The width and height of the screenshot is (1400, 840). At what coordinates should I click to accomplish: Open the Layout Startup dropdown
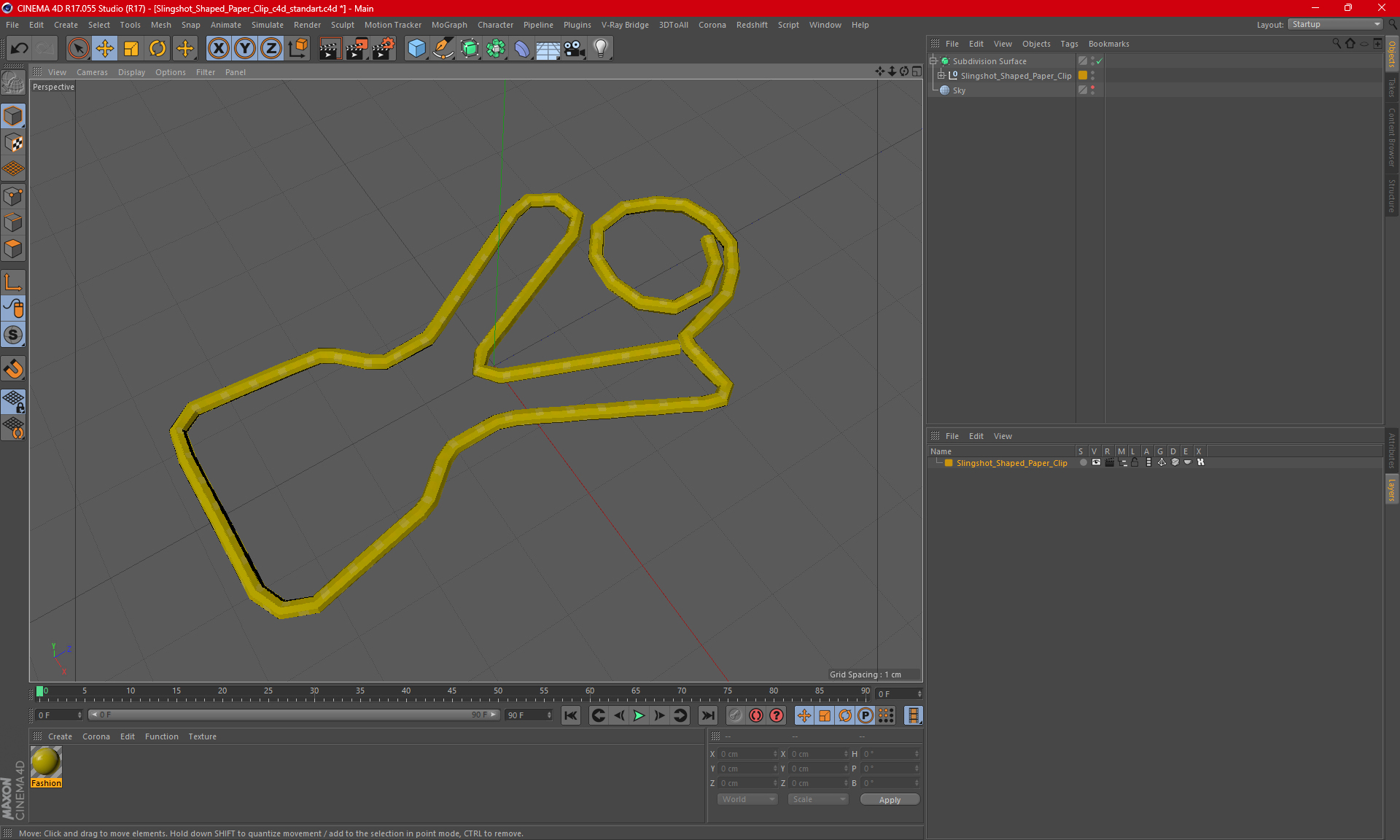click(x=1336, y=24)
